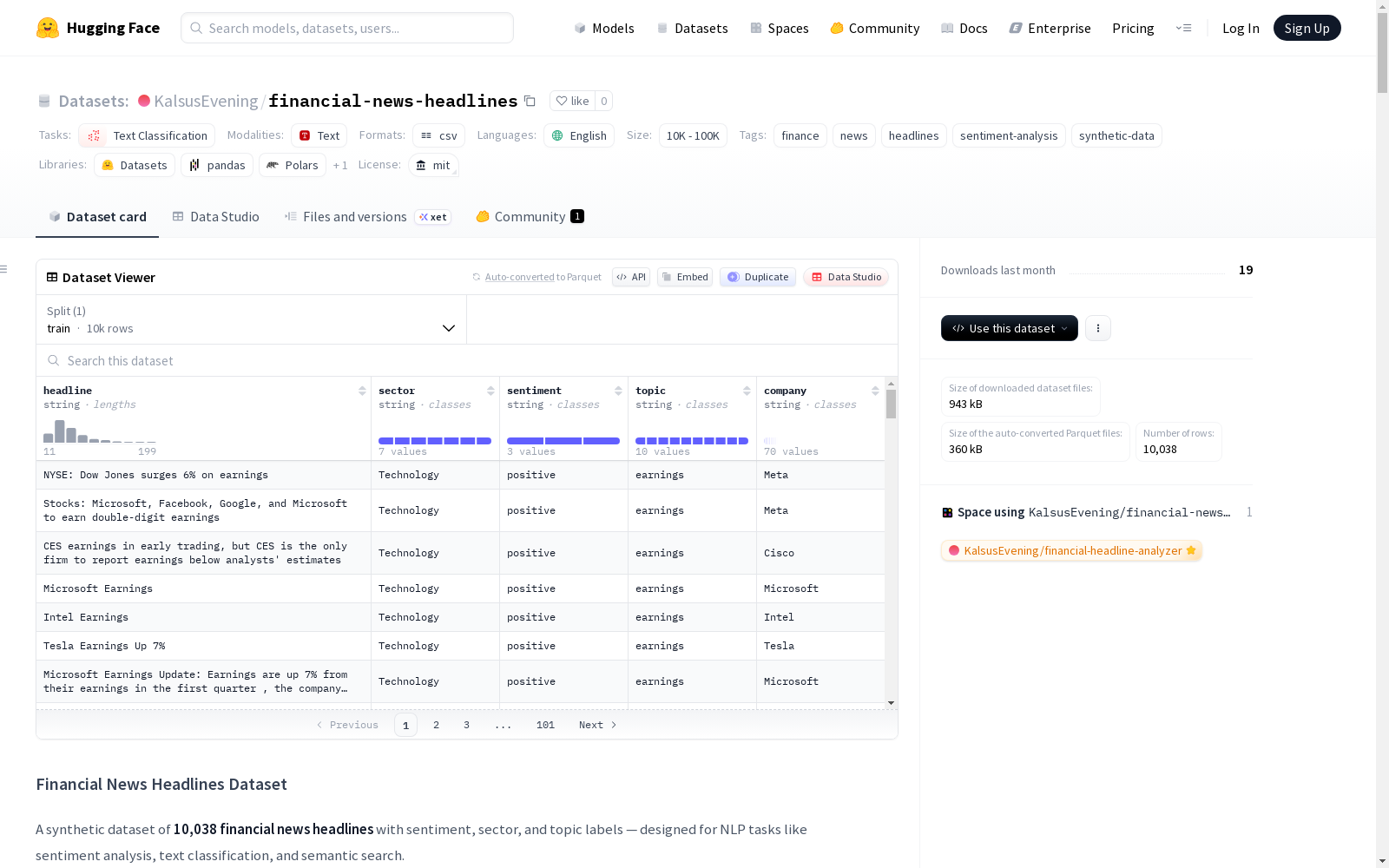Click the Text Classification task tag
This screenshot has width=1389, height=868.
(x=147, y=135)
